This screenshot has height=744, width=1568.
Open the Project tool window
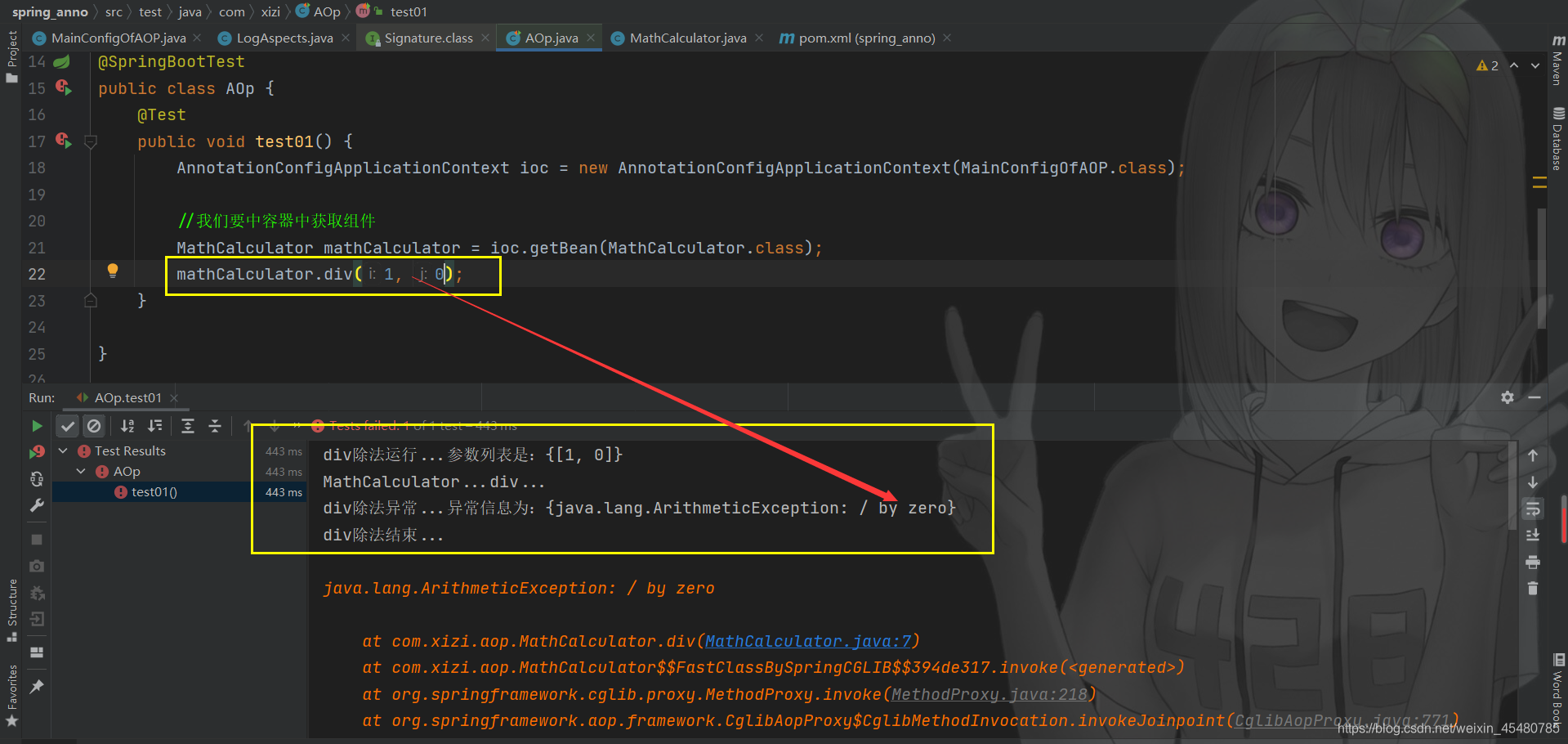(x=11, y=56)
